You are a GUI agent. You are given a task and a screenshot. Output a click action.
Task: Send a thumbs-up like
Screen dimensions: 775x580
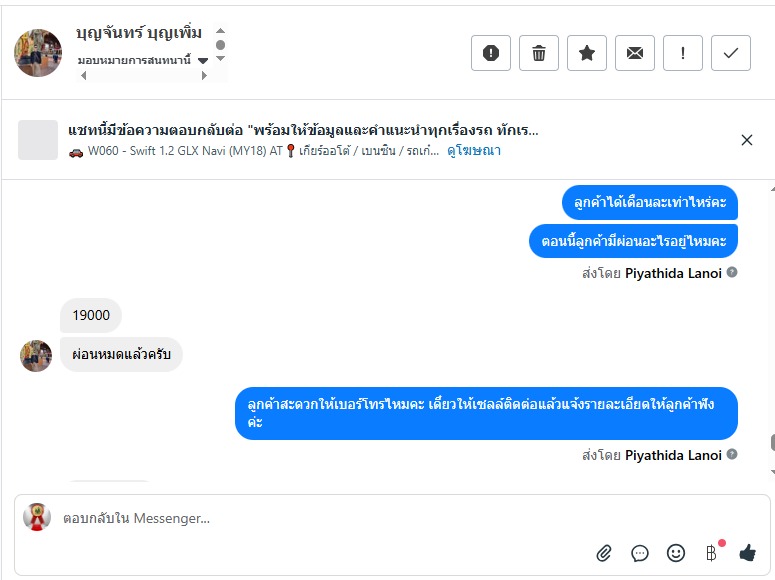[747, 553]
